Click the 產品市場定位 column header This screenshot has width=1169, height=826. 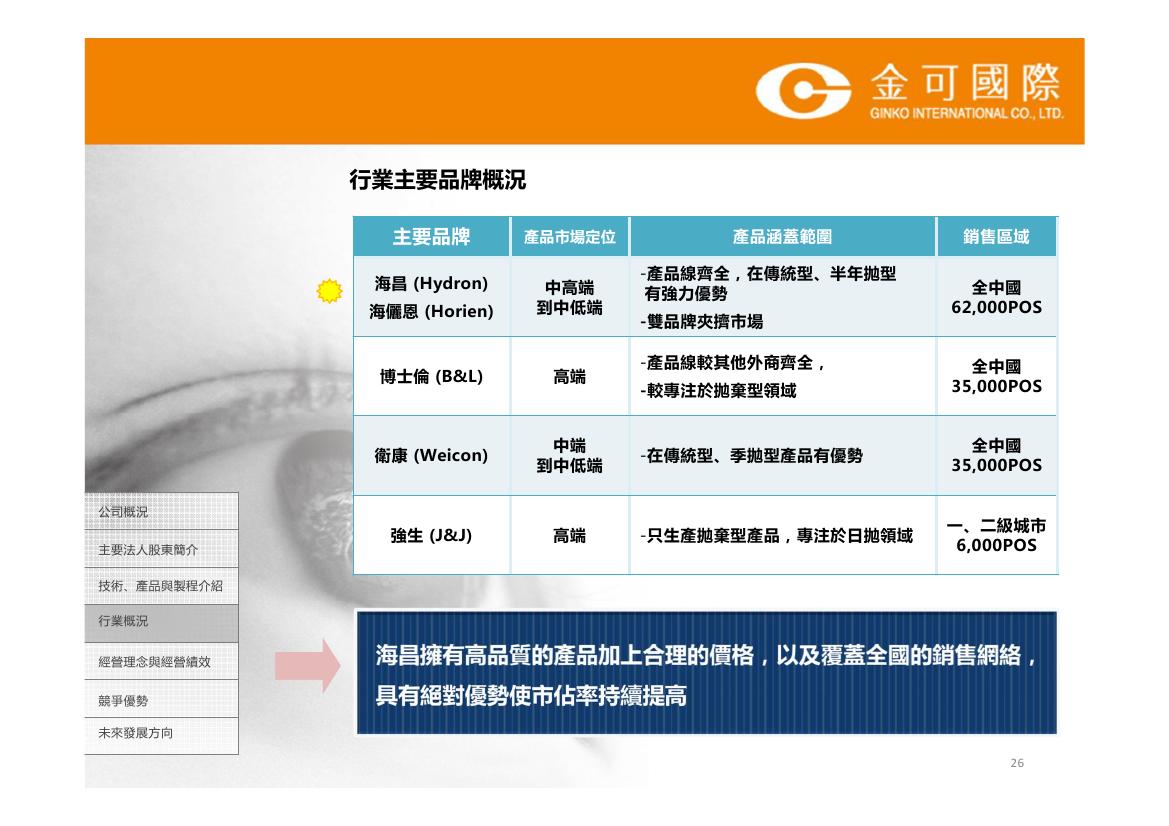[x=570, y=237]
